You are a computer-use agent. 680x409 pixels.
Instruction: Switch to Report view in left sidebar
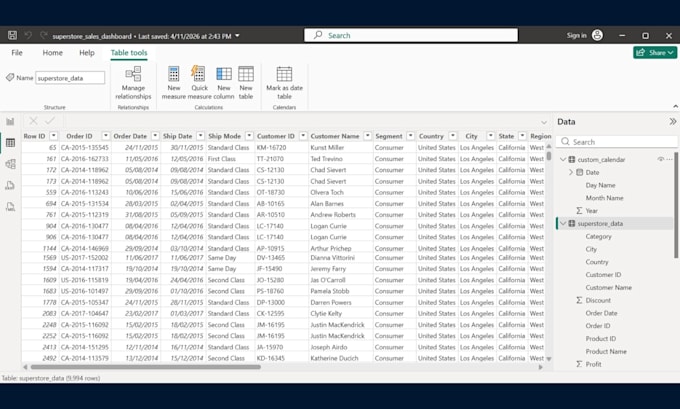point(10,121)
